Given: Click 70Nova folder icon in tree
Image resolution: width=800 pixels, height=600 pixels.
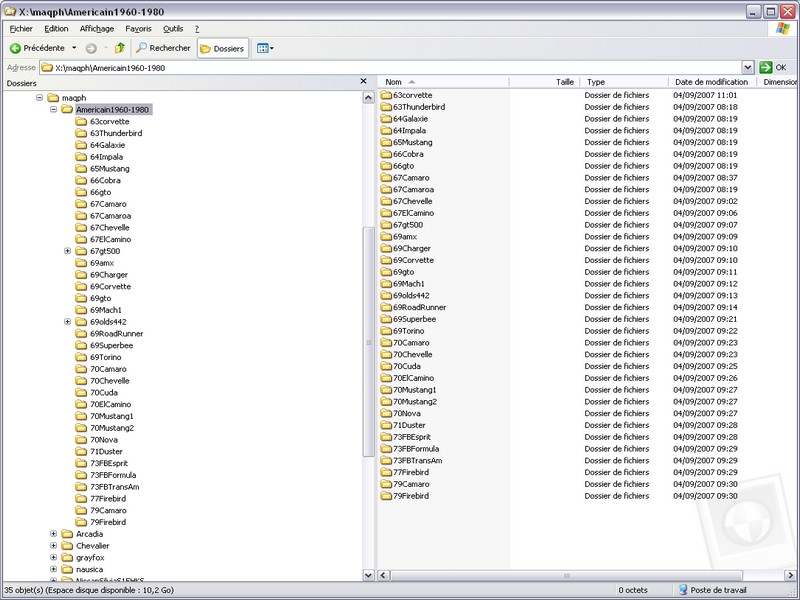Looking at the screenshot, I should tap(81, 439).
